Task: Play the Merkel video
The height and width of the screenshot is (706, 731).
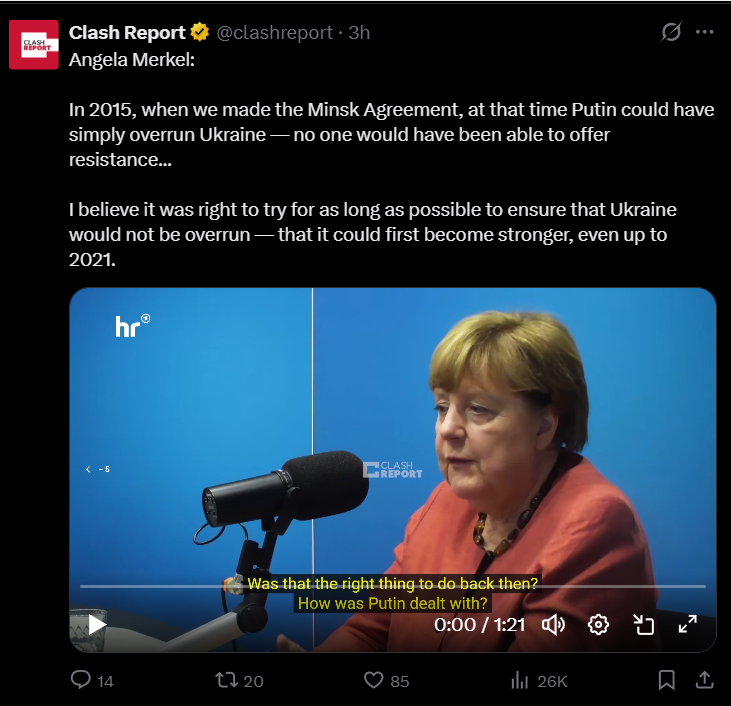Action: 97,624
